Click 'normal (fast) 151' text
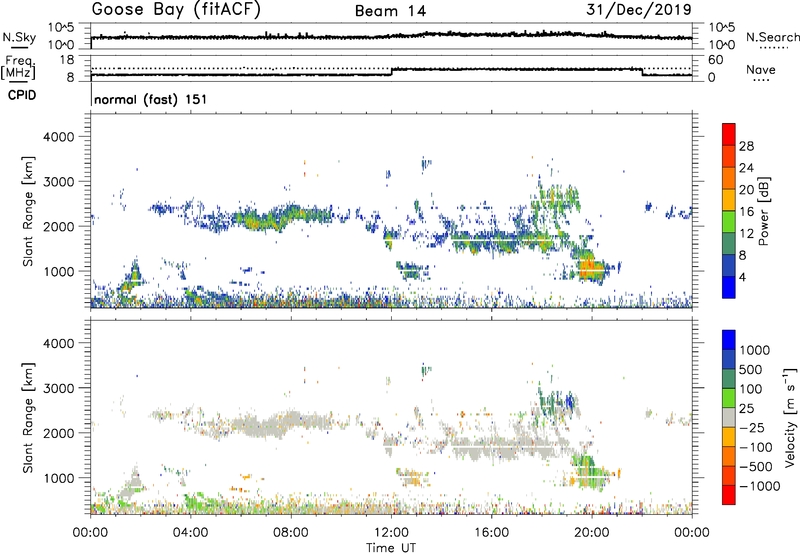Screen dimensions: 800x554 pos(151,99)
